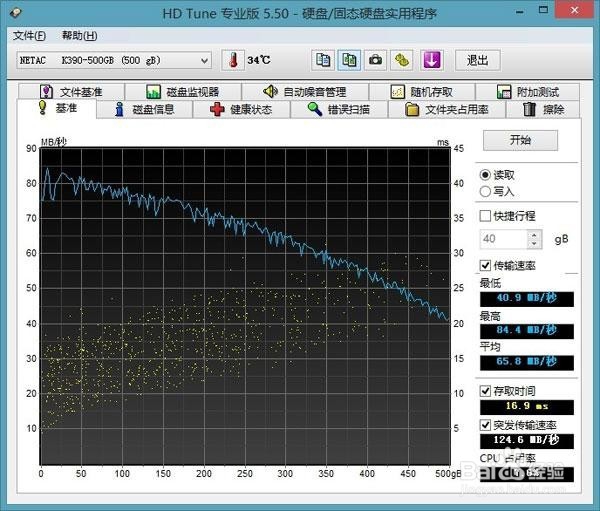Click the burst rate value 124.6 MB/秒
The width and height of the screenshot is (600, 511).
click(527, 441)
